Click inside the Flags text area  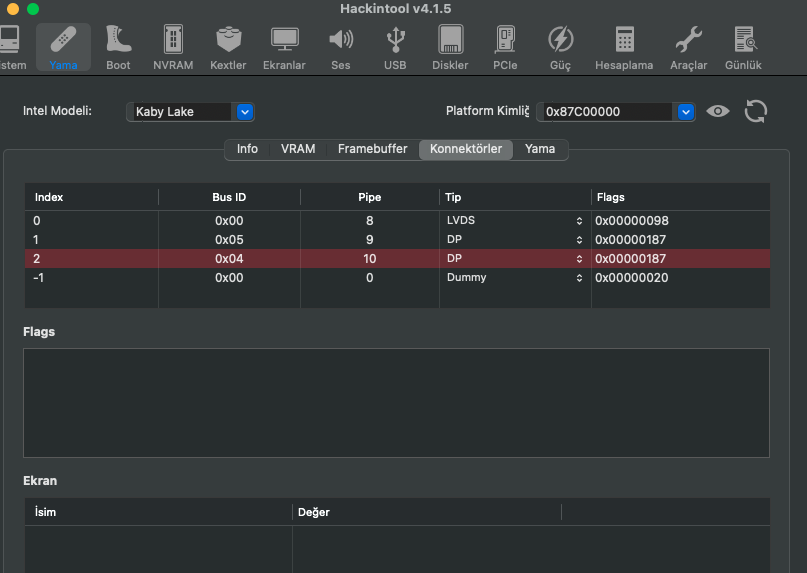point(396,403)
